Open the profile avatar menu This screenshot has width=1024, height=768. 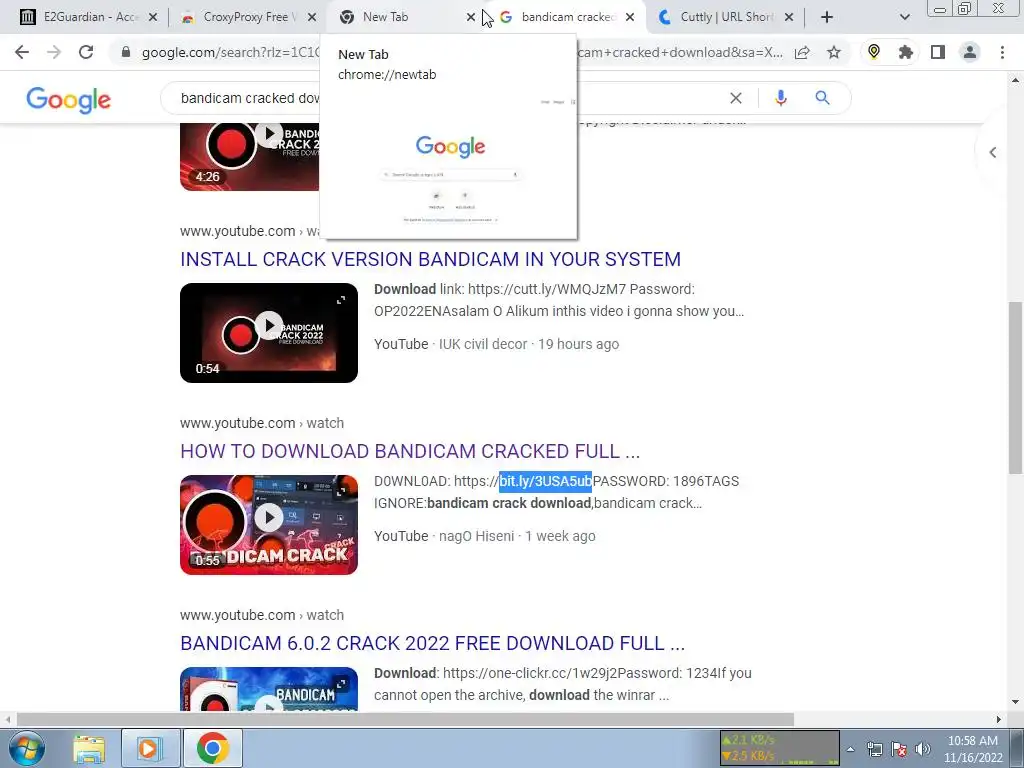(x=970, y=52)
